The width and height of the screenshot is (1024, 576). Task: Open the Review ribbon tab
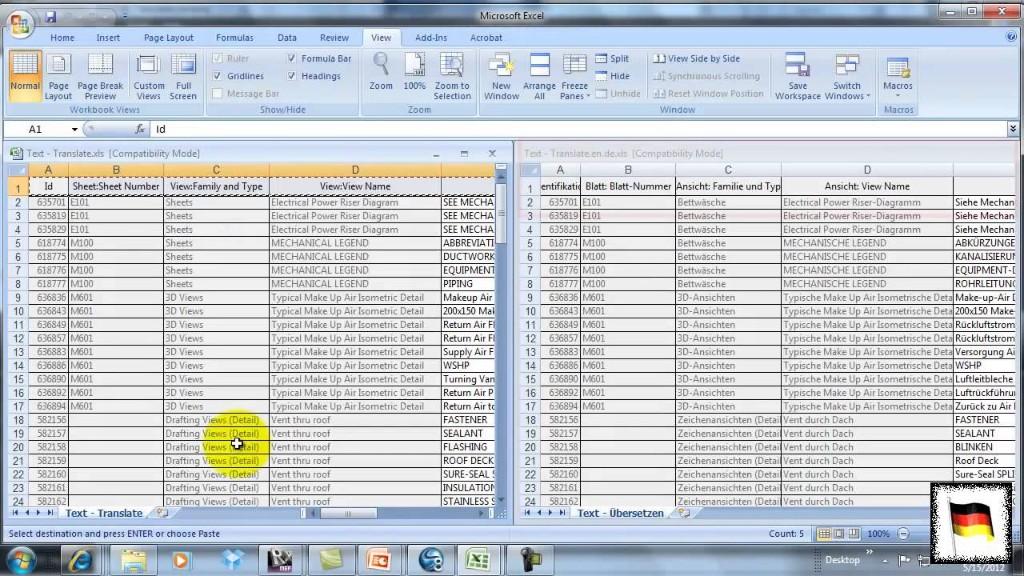[x=334, y=38]
